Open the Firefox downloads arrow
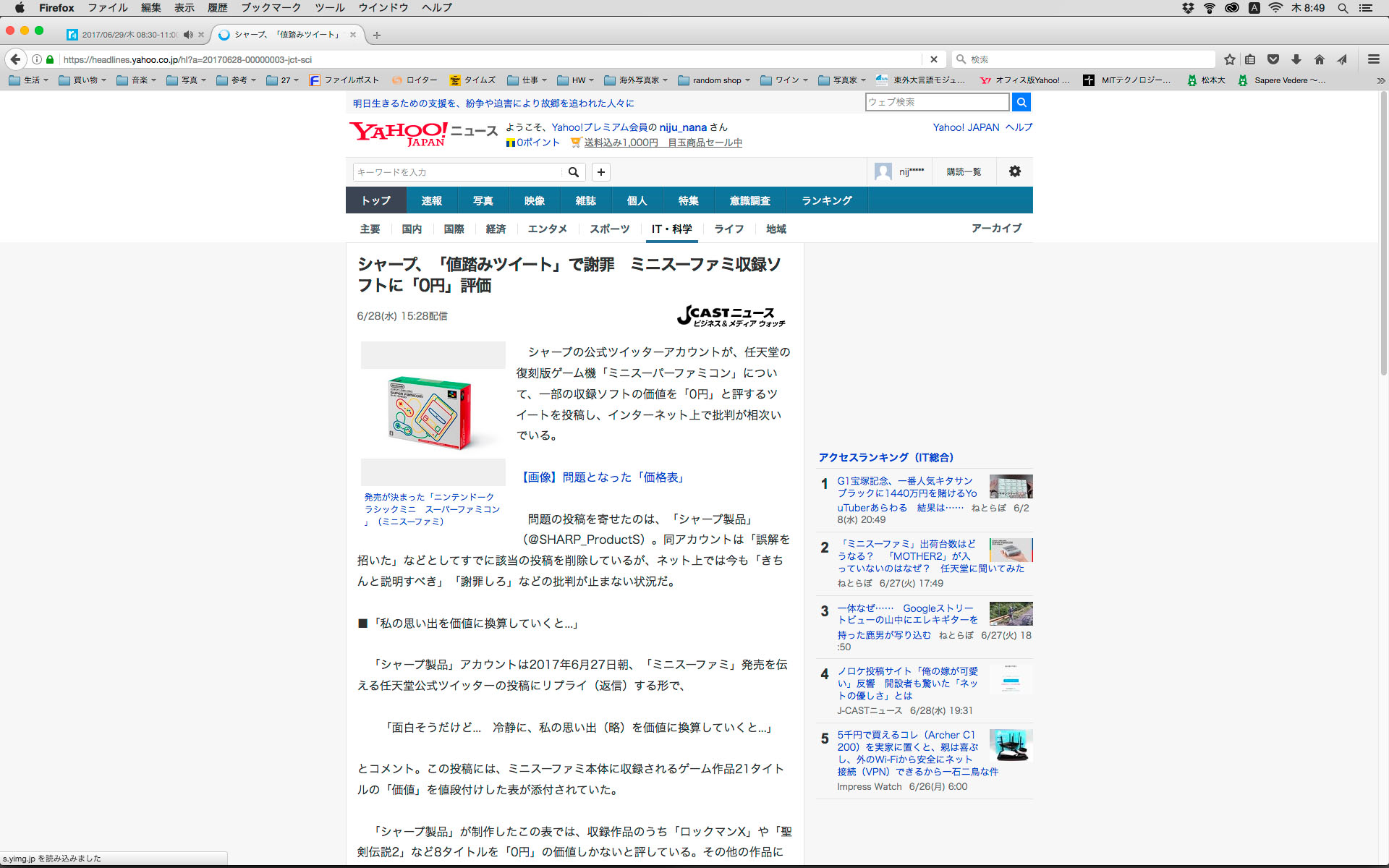This screenshot has width=1389, height=868. pyautogui.click(x=1296, y=59)
